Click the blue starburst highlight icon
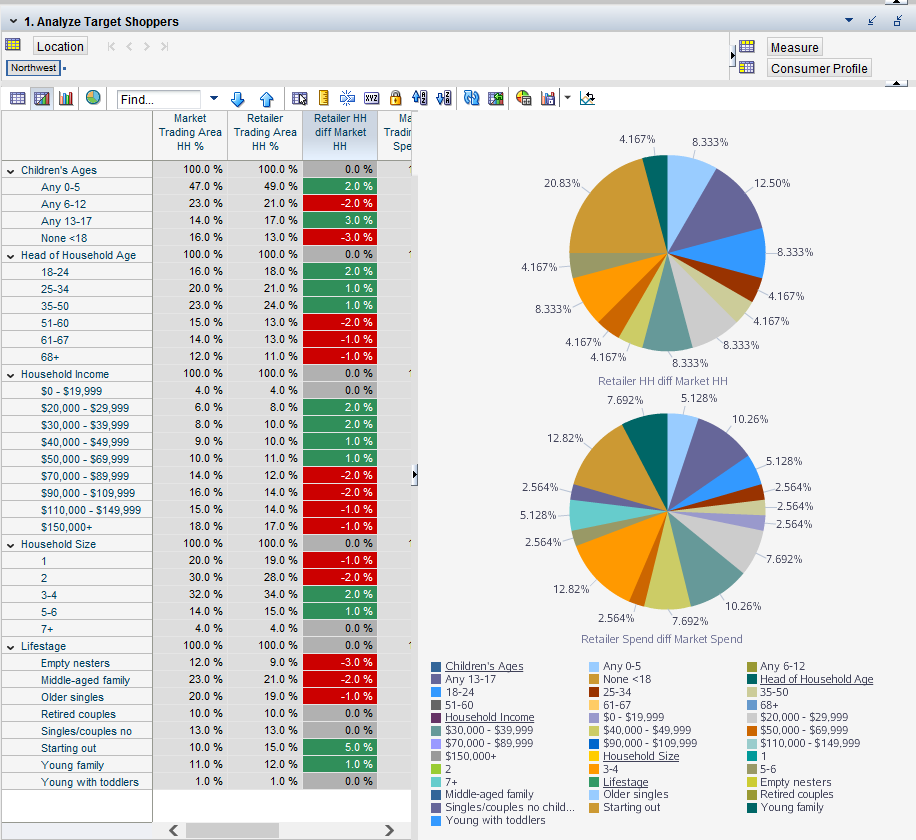This screenshot has width=916, height=840. click(347, 98)
